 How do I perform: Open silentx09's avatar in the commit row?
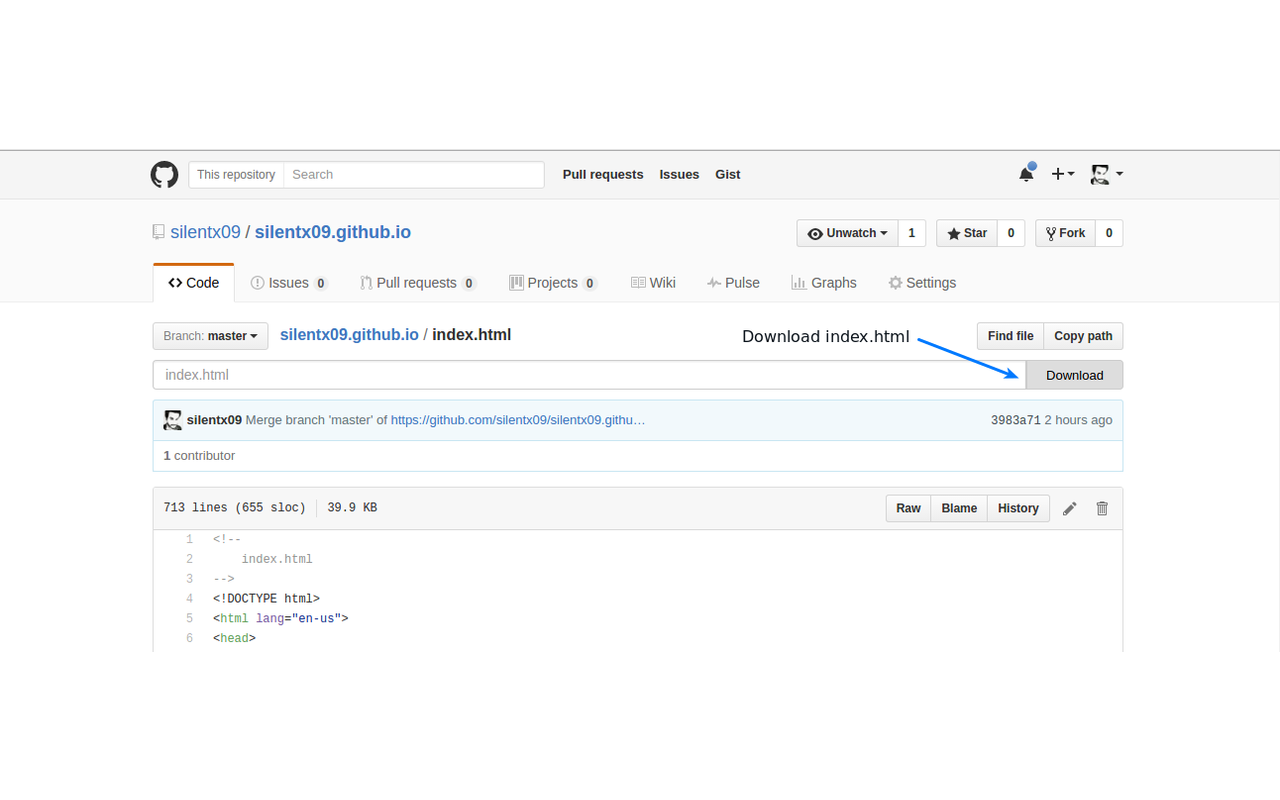172,419
